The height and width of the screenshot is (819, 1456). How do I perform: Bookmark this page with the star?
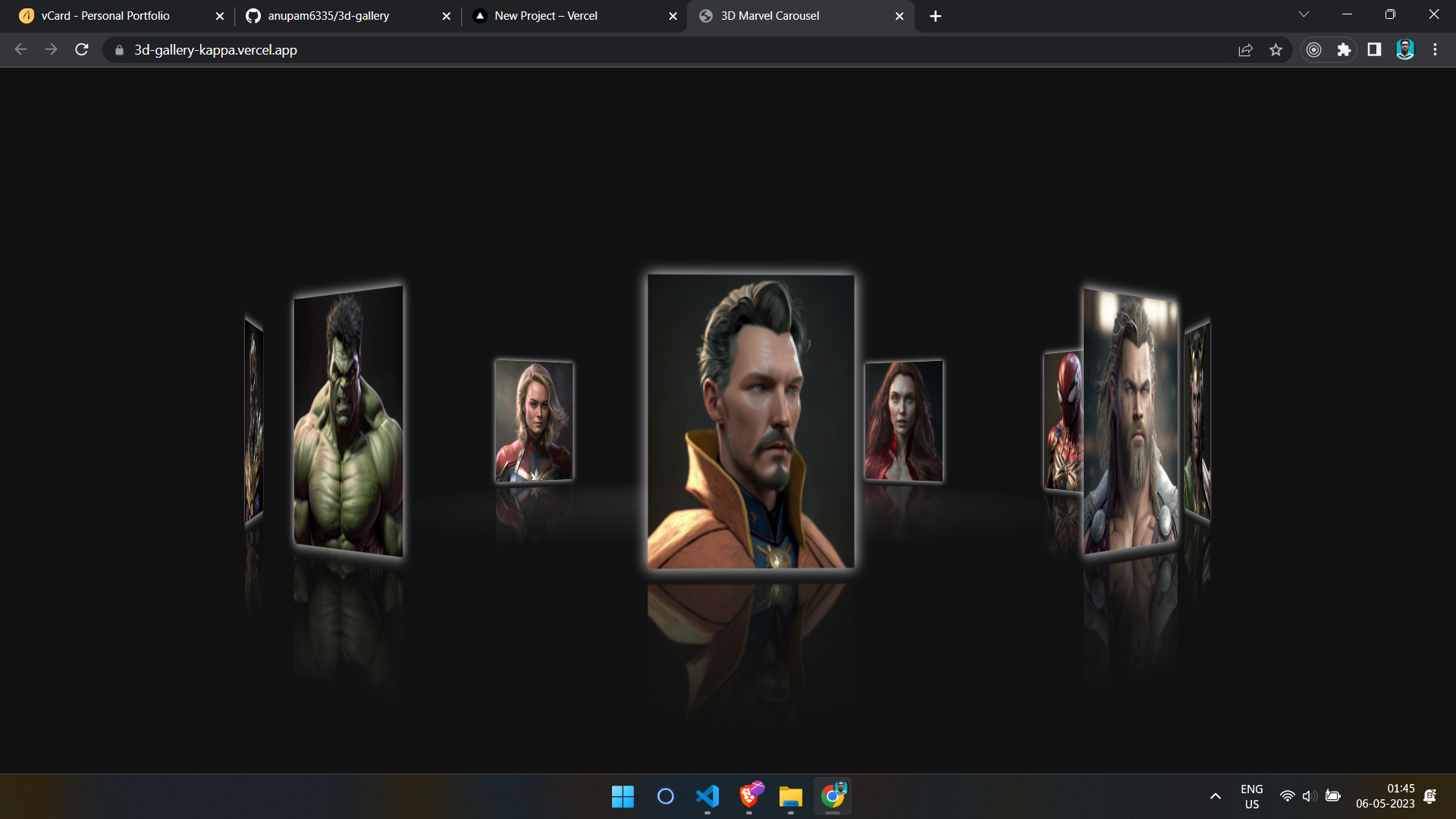(1276, 50)
